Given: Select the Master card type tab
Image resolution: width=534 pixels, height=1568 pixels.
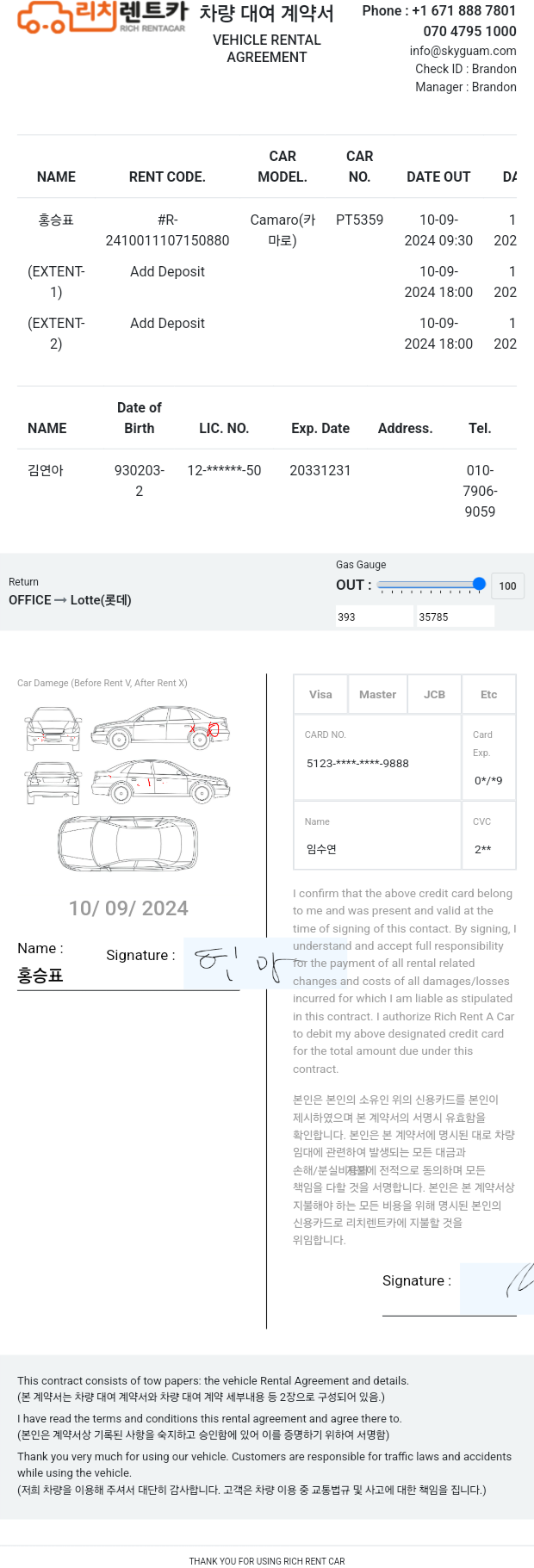Looking at the screenshot, I should (x=377, y=695).
